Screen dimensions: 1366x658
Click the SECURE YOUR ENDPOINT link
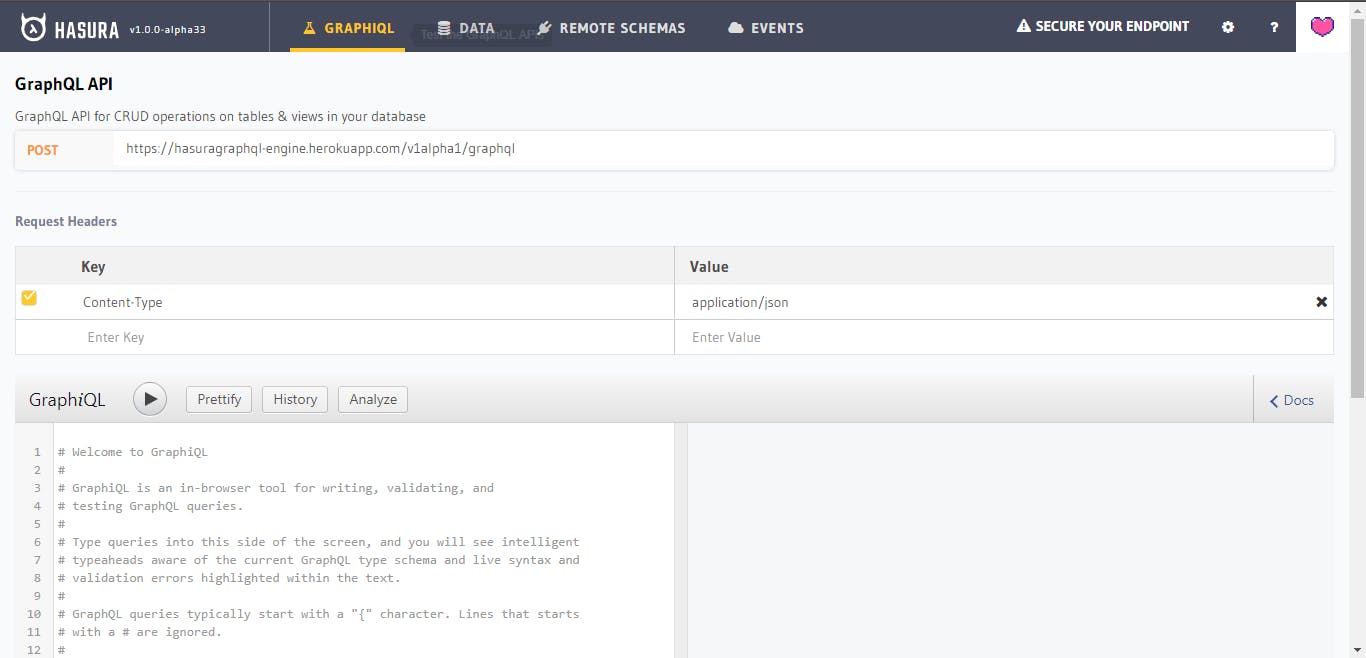click(1110, 26)
